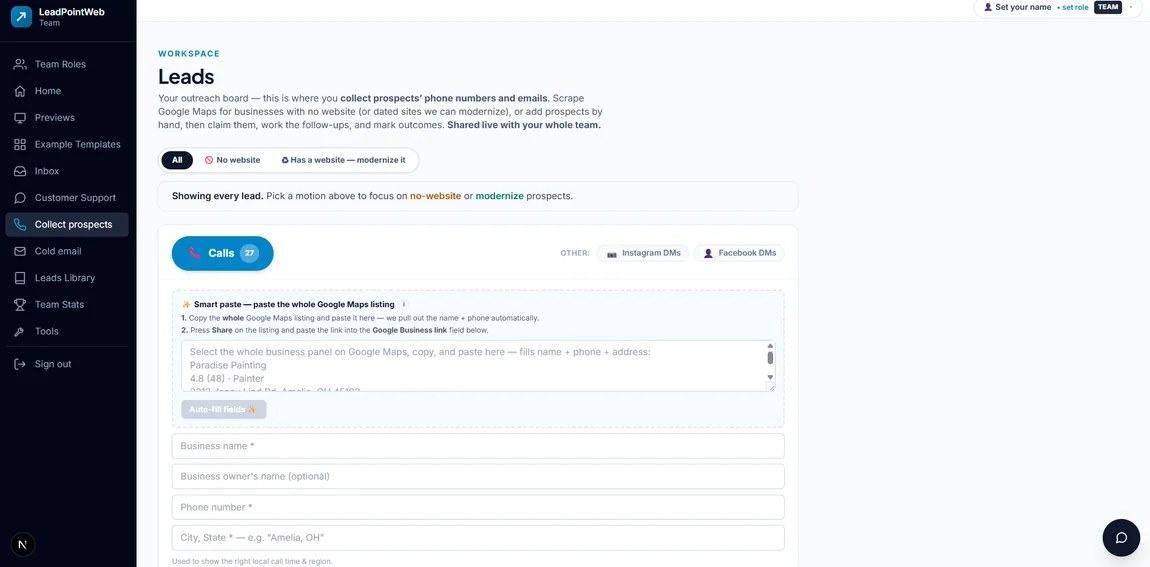The height and width of the screenshot is (567, 1150).
Task: Click the textarea scrollbar up arrow
Action: [x=770, y=345]
